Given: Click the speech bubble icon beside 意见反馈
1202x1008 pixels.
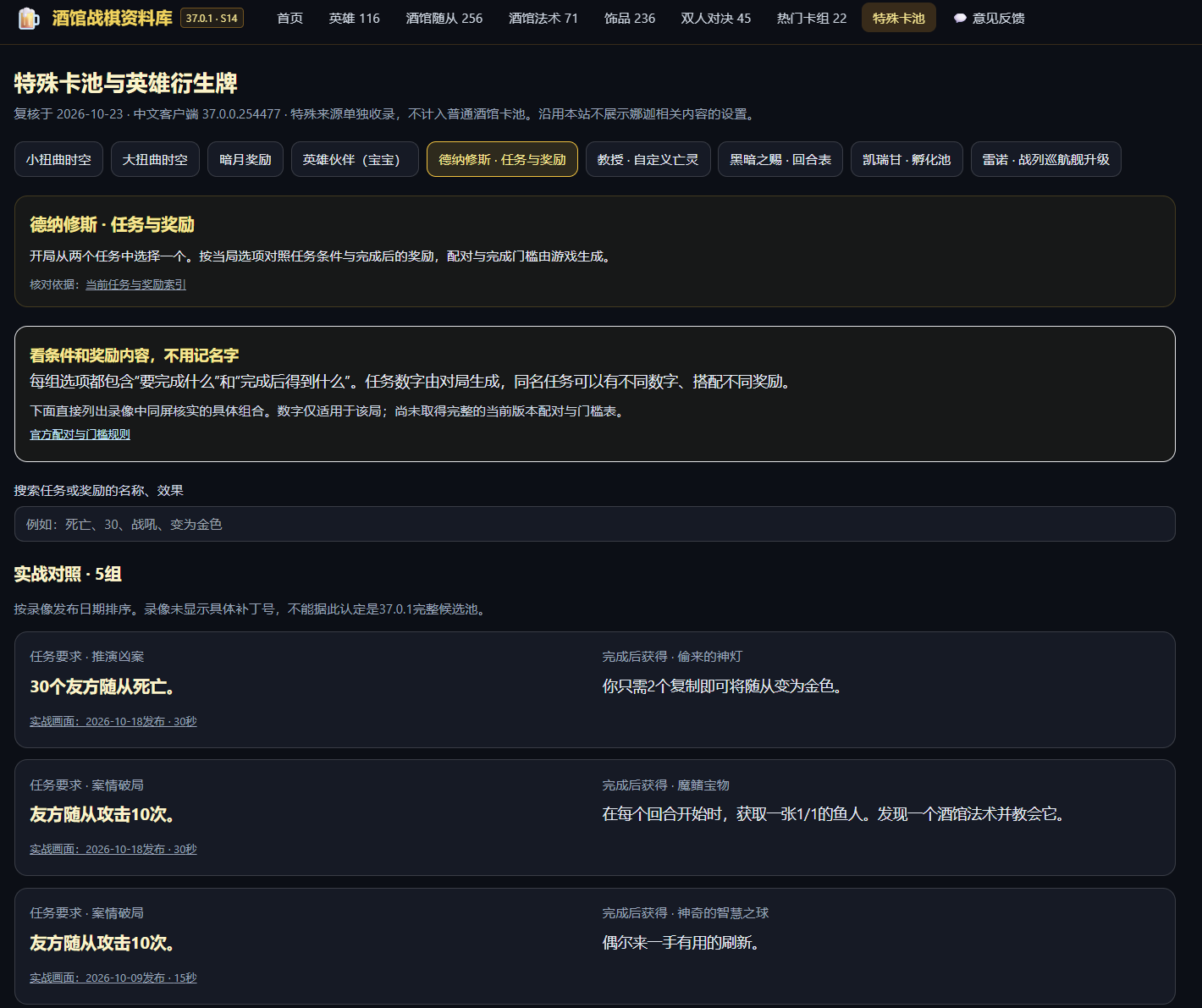Looking at the screenshot, I should point(960,18).
